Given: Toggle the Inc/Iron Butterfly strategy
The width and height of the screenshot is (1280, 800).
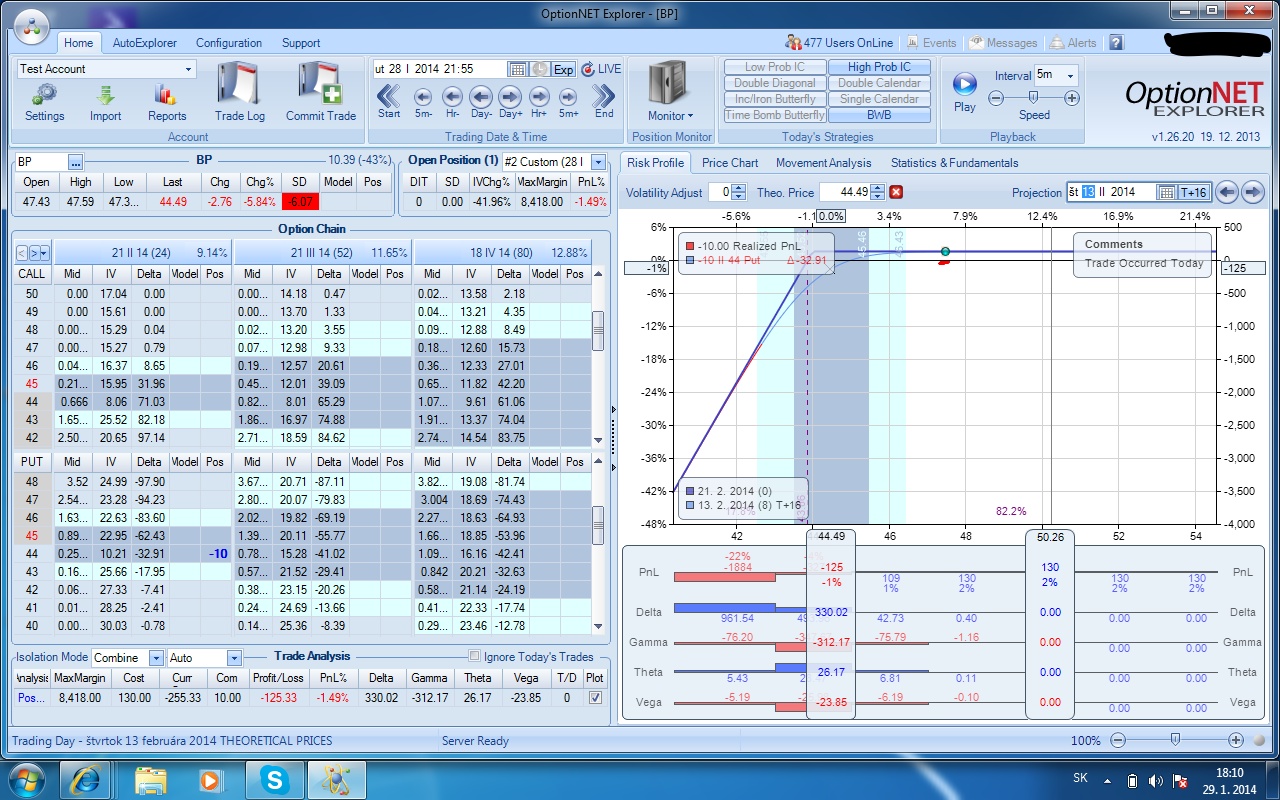Looking at the screenshot, I should [775, 99].
